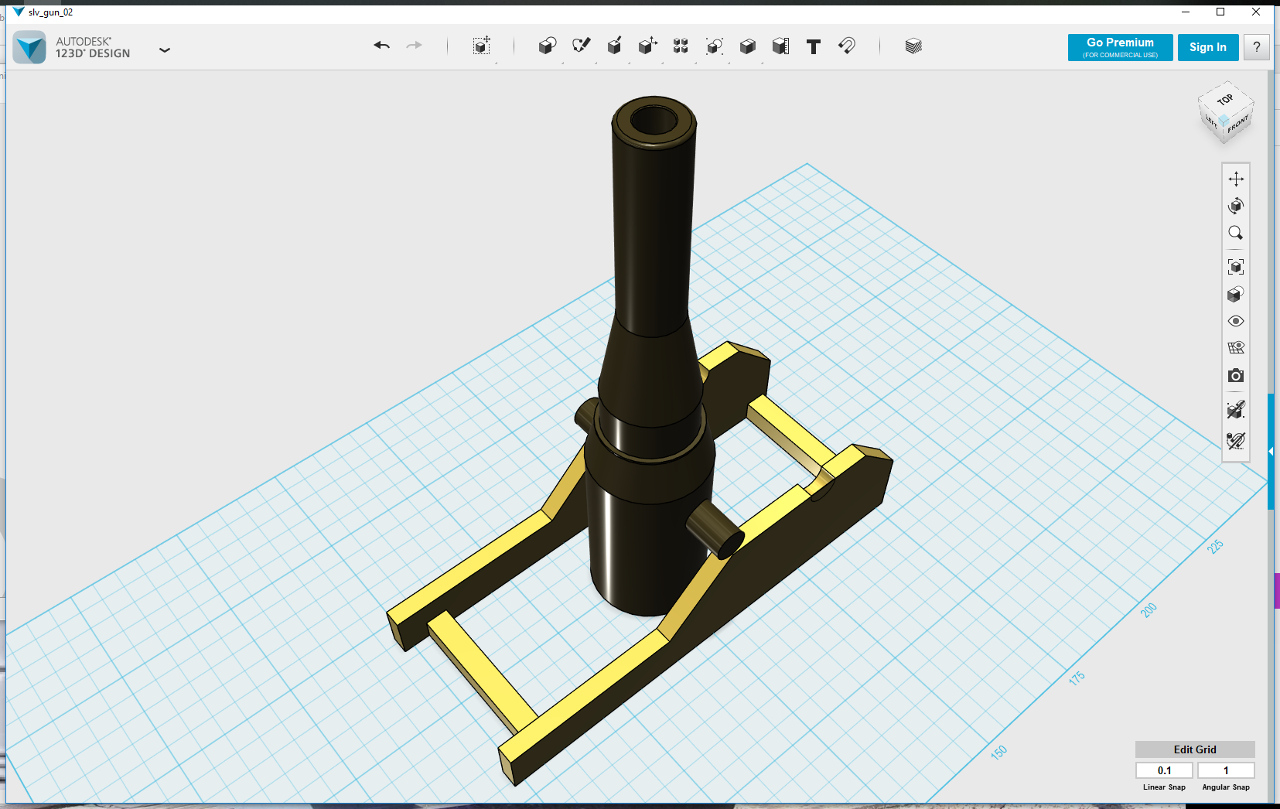Select the Measure tool
The image size is (1280, 809).
(781, 46)
